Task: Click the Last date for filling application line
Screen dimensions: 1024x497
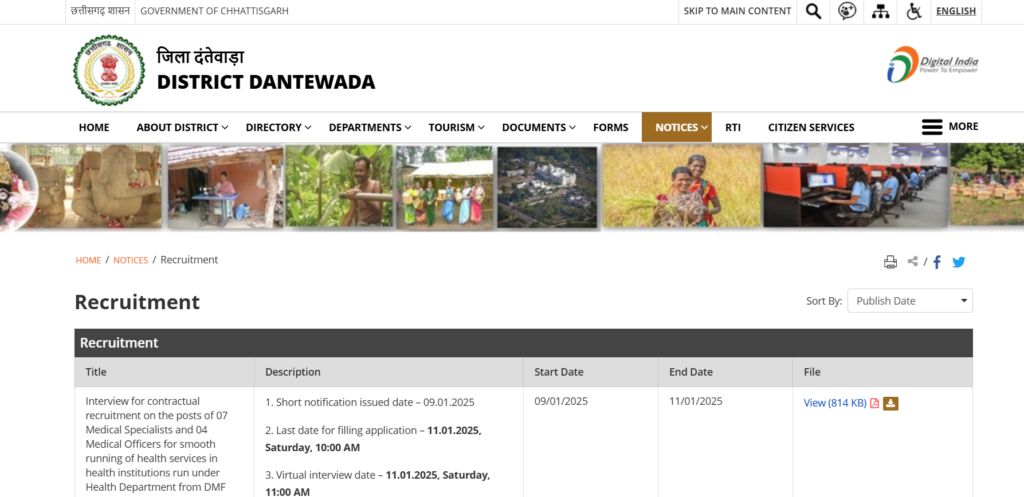Action: tap(374, 439)
